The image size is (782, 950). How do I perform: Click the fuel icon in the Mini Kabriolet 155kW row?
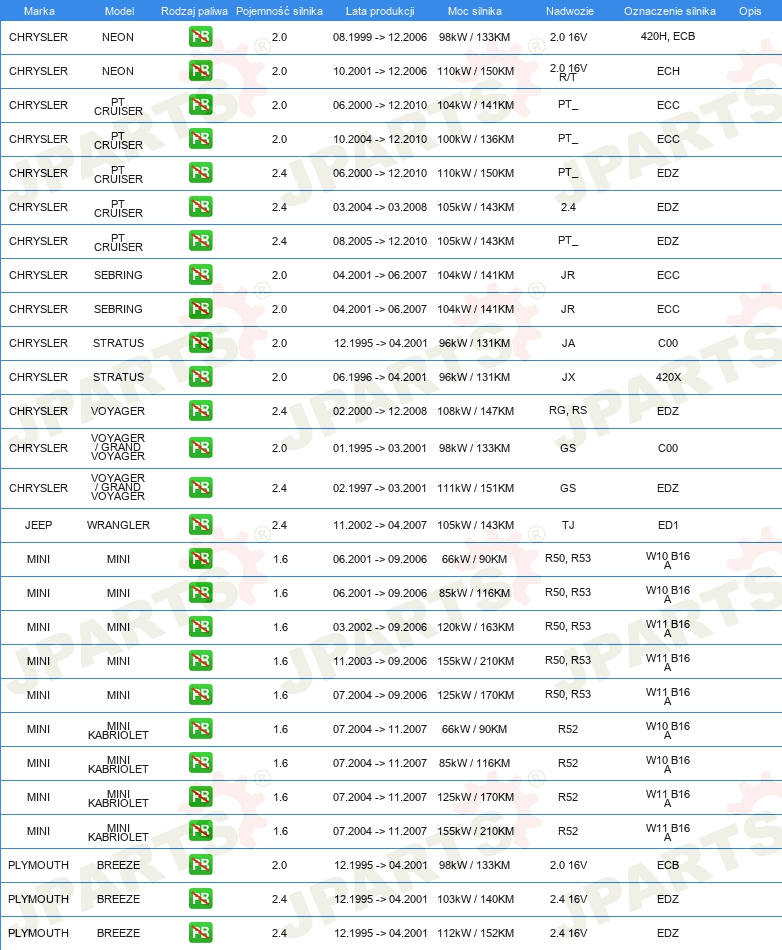click(200, 831)
